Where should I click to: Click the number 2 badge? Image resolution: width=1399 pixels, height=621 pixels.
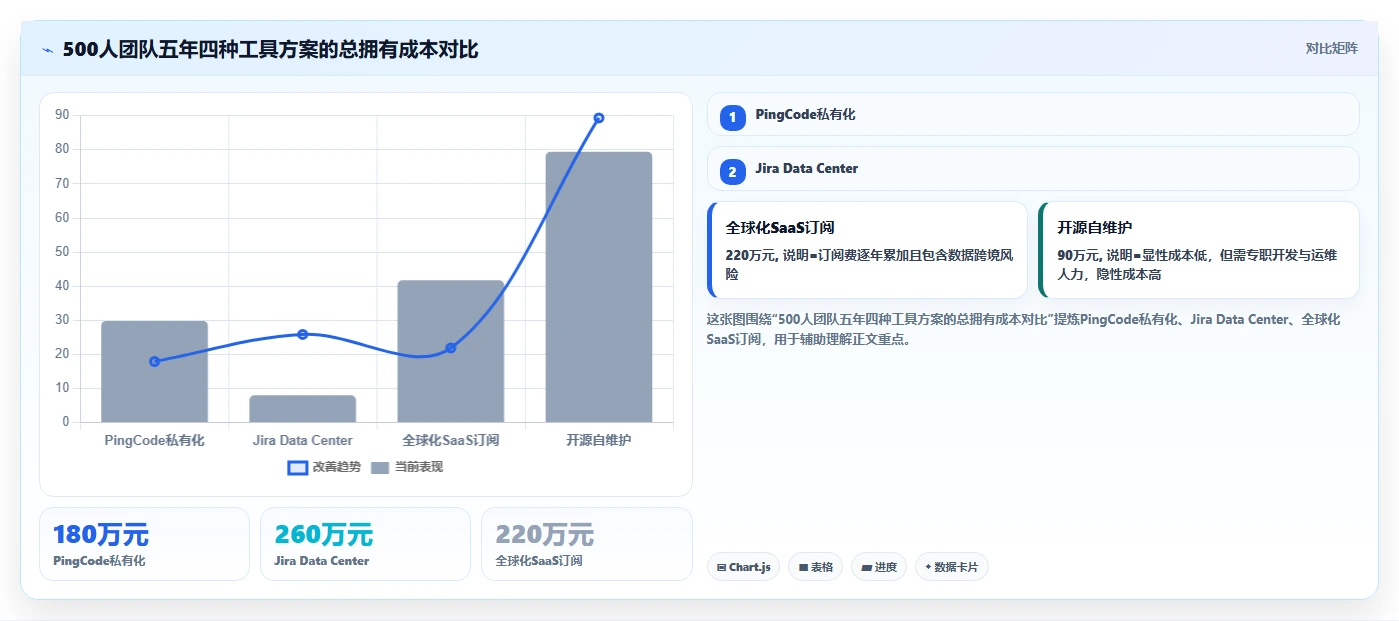pos(732,172)
